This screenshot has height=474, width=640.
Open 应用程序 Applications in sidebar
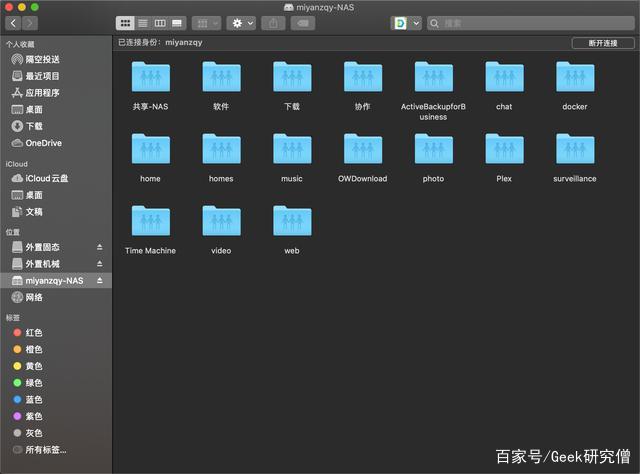pos(56,93)
